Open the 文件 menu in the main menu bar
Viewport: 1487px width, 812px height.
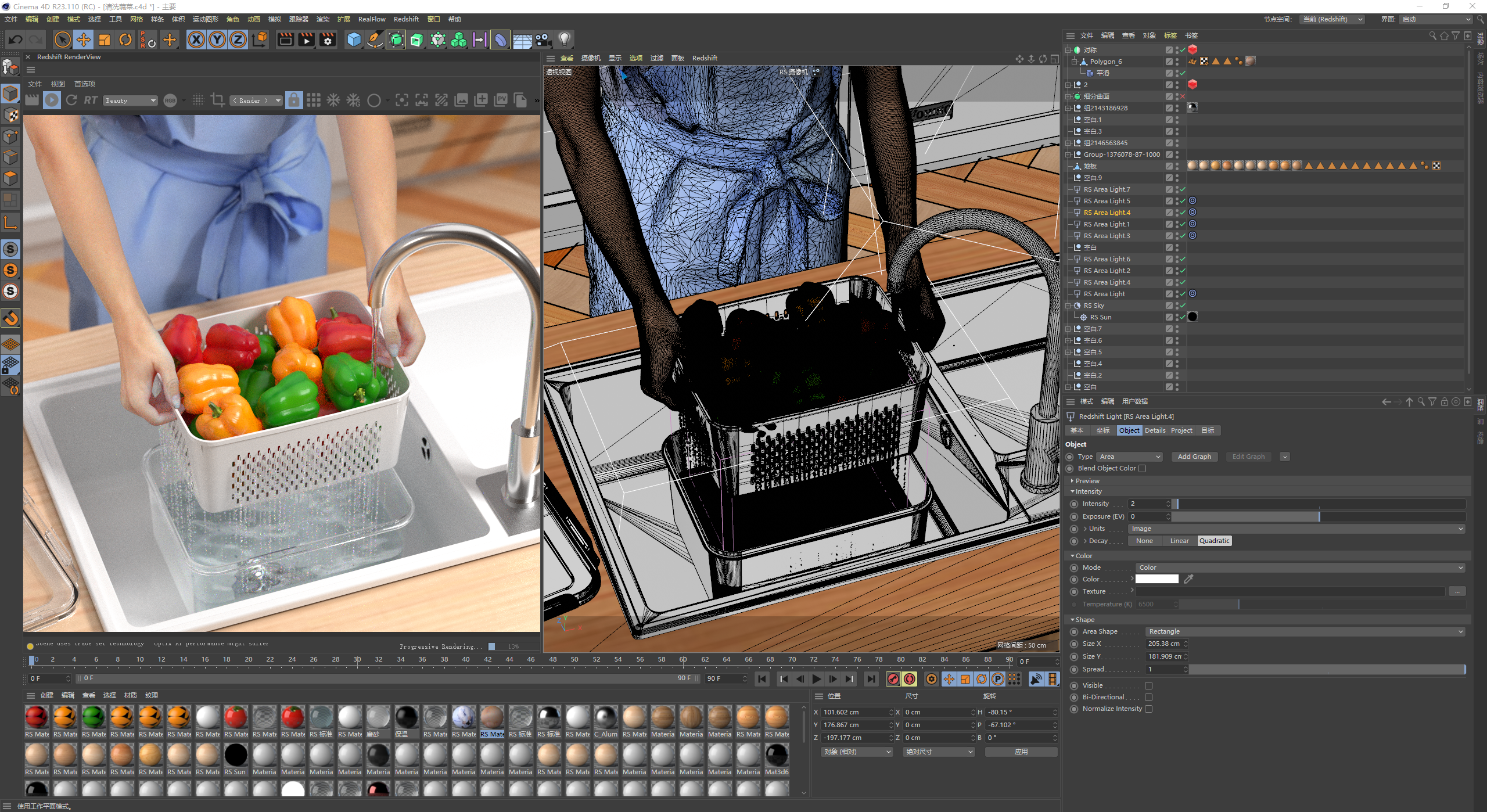[11, 19]
